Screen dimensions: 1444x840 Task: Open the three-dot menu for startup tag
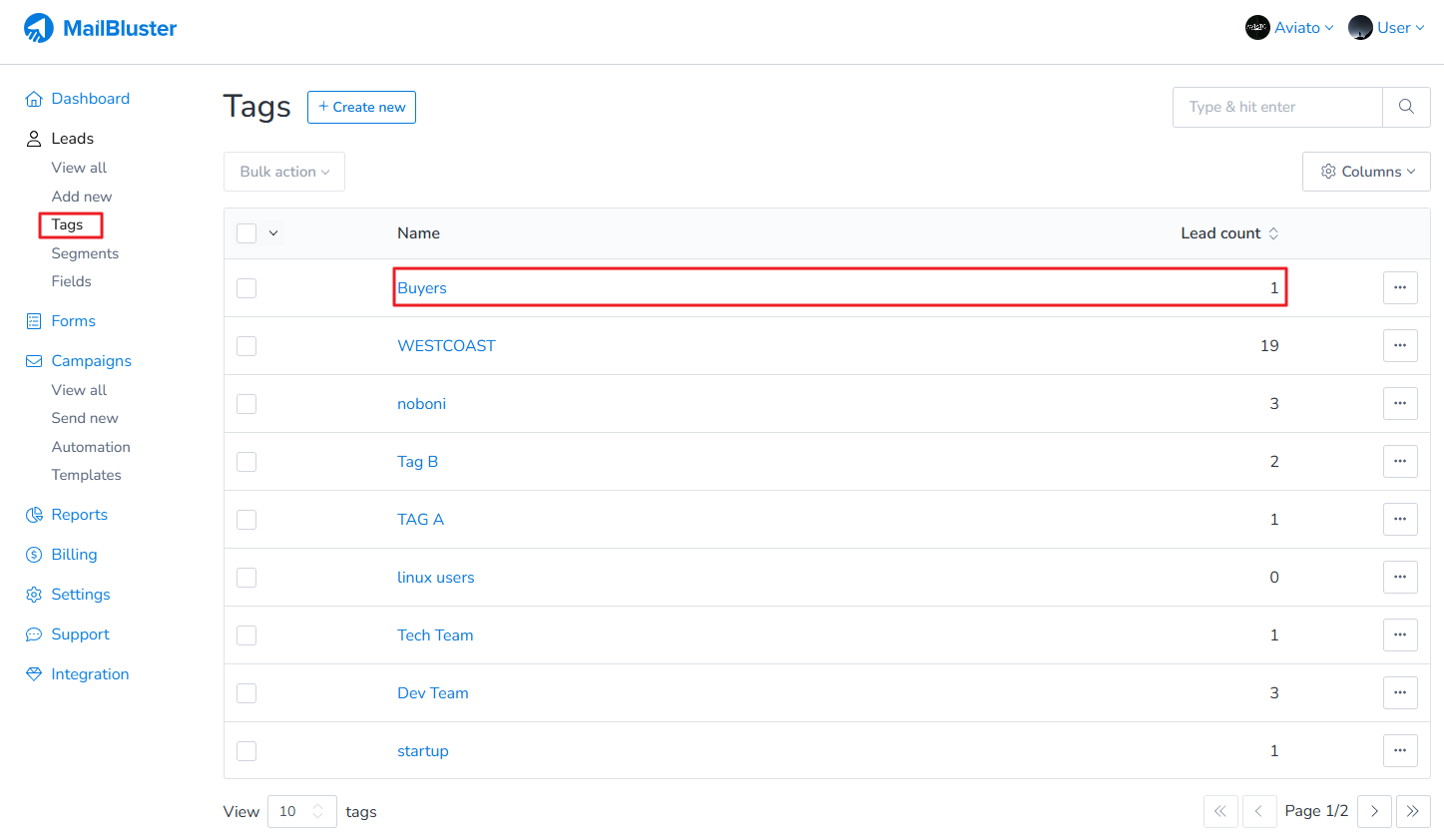1400,750
